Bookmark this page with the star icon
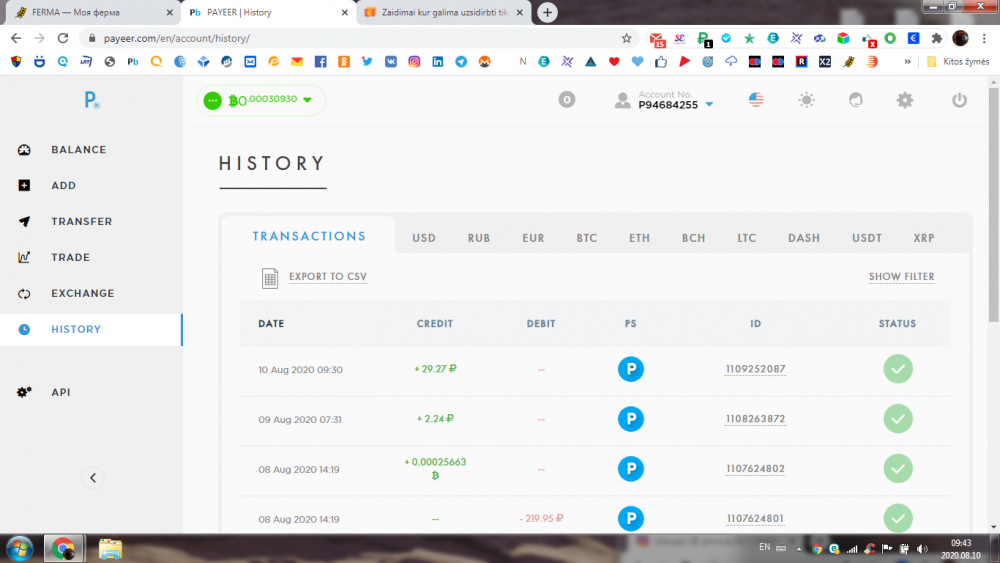The height and width of the screenshot is (563, 1000). click(x=627, y=38)
